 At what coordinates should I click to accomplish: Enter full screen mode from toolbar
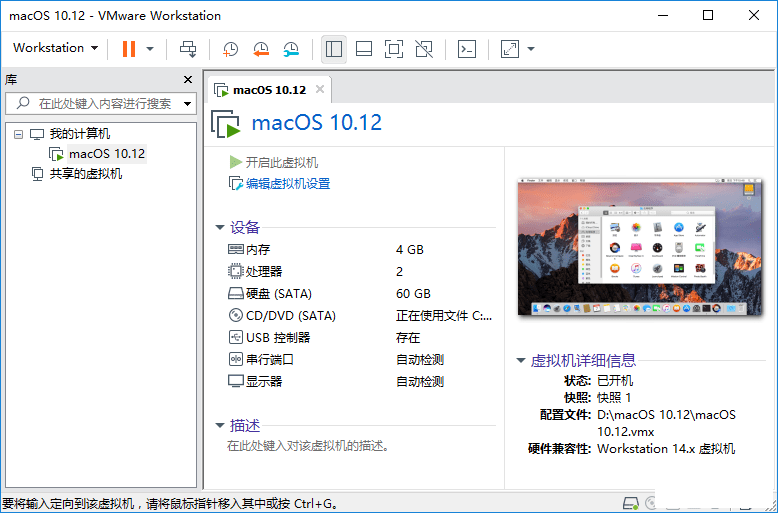point(394,48)
